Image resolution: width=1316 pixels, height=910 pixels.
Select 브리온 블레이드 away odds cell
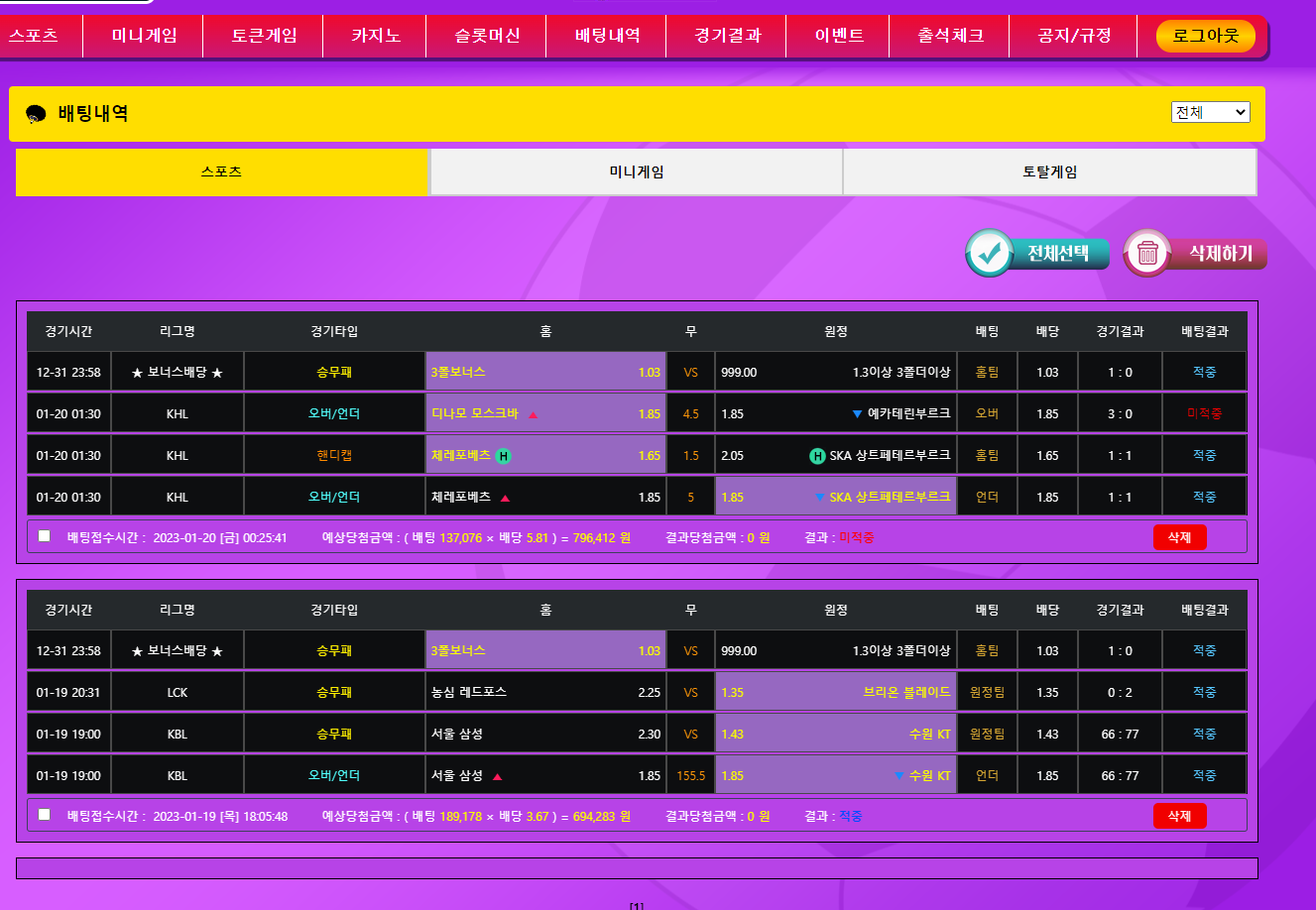(835, 692)
